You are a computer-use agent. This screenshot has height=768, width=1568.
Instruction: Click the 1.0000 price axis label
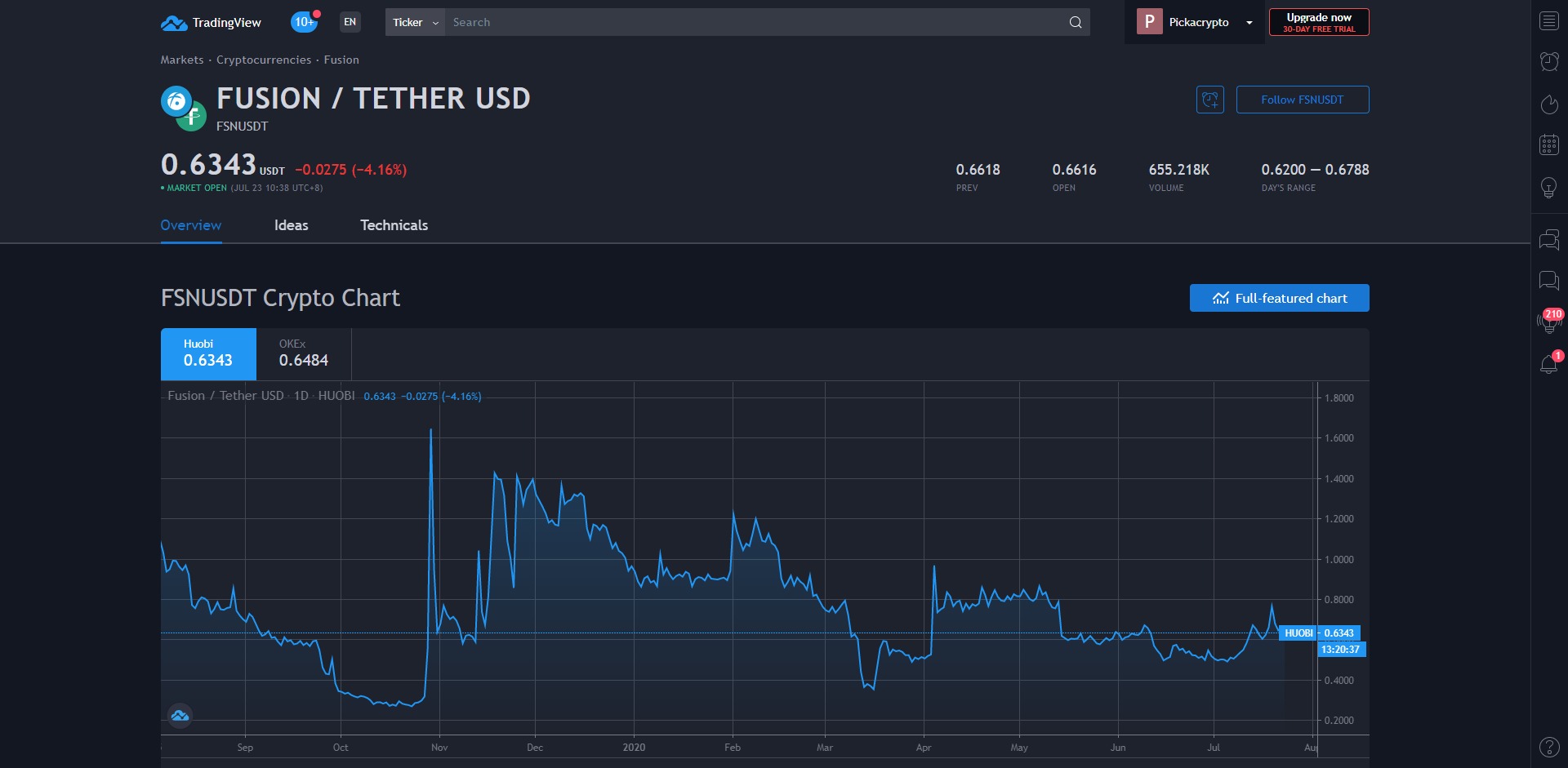tap(1339, 560)
